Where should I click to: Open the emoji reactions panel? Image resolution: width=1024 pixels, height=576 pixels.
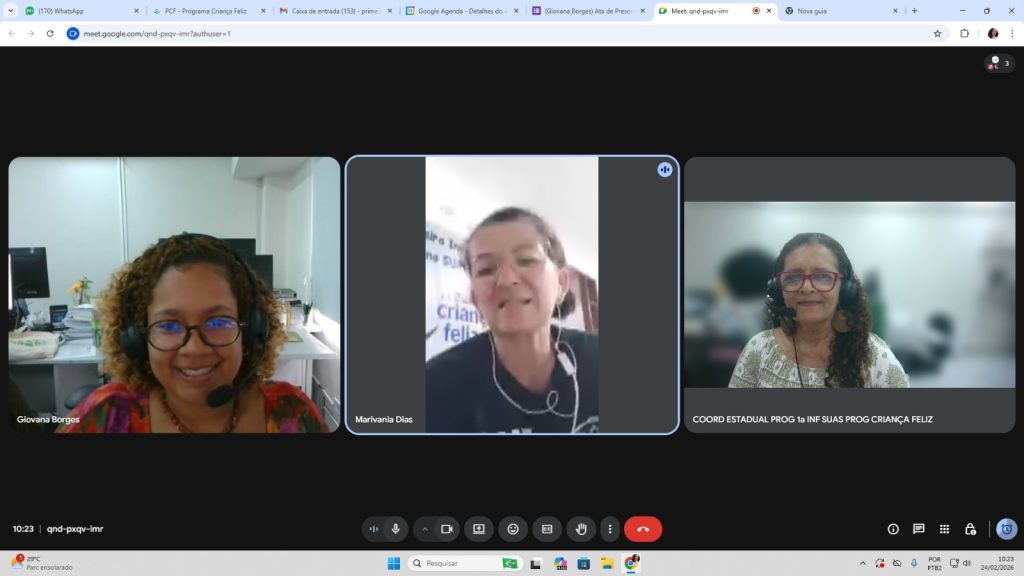[513, 529]
